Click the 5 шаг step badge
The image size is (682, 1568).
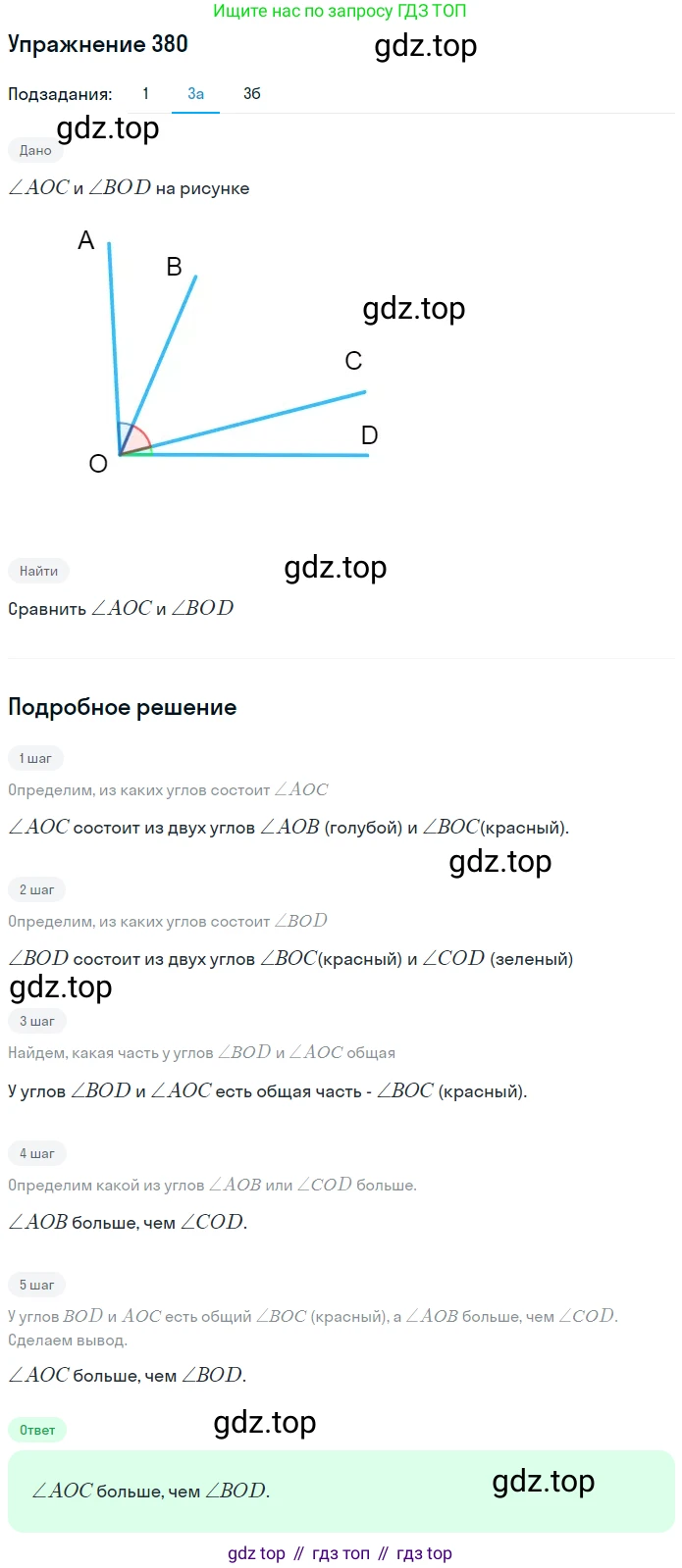pyautogui.click(x=36, y=1285)
